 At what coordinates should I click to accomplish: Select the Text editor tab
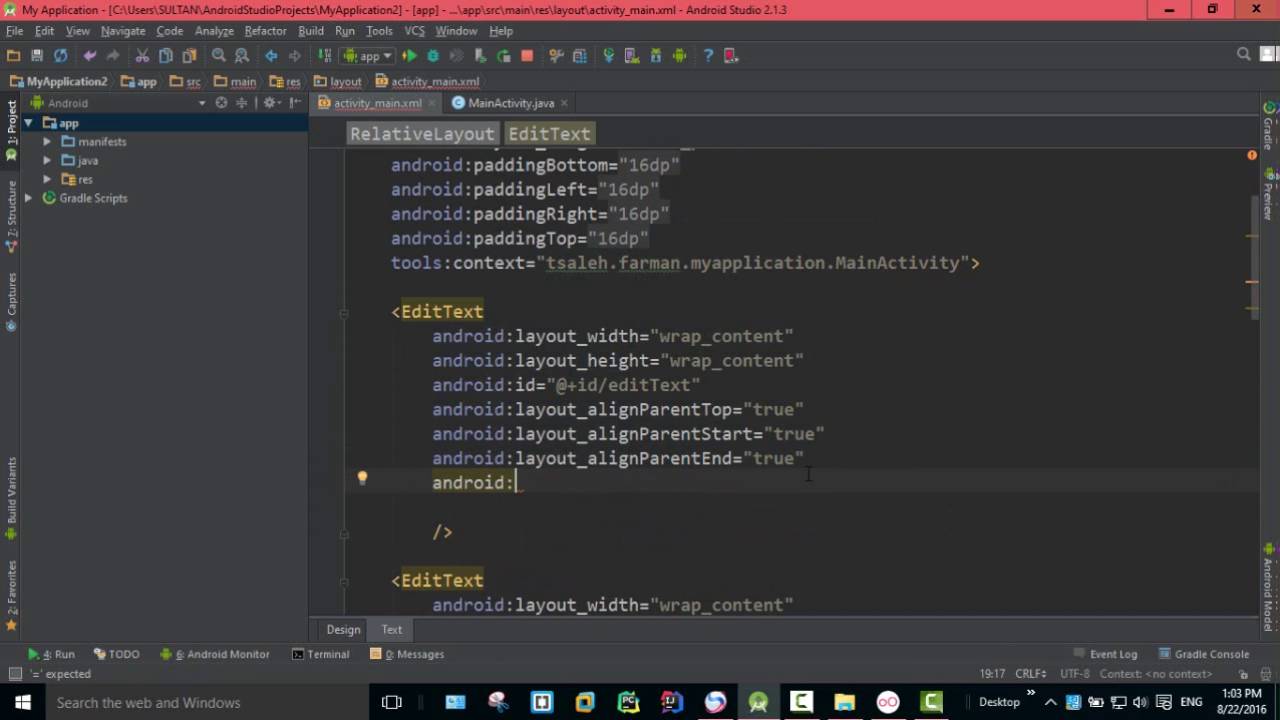point(391,630)
